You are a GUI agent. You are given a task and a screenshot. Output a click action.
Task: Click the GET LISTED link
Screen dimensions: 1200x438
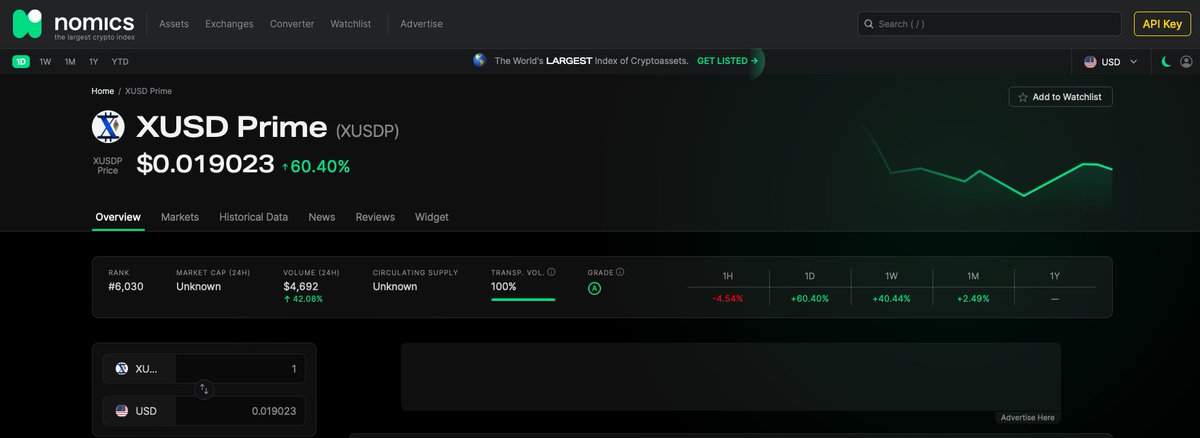tap(727, 61)
